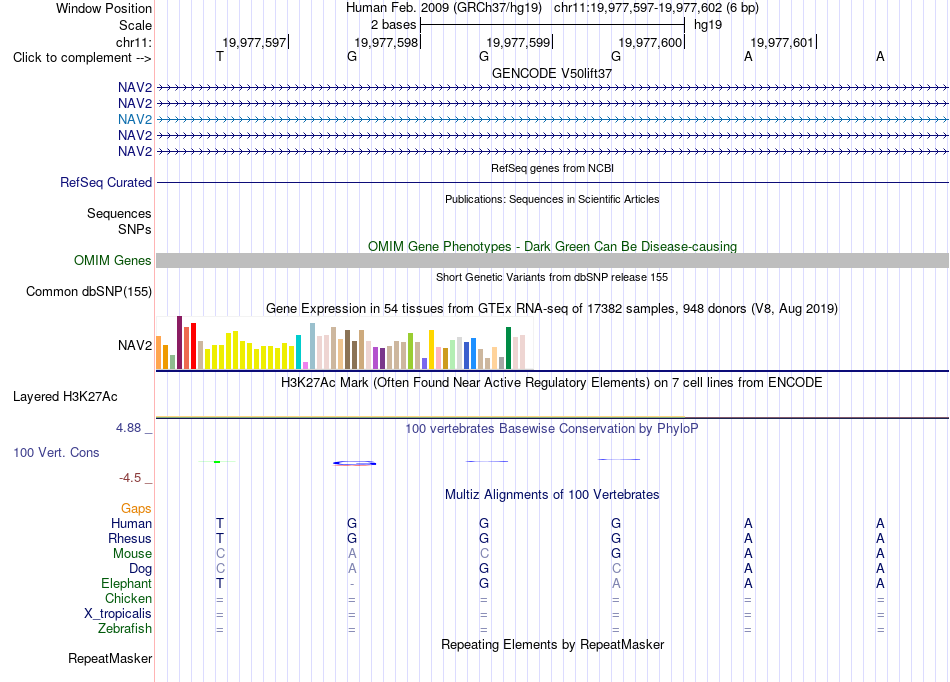This screenshot has width=950, height=682.
Task: Click '100 vertebrates Basewise Conservation by PhyloP'
Action: pos(552,429)
